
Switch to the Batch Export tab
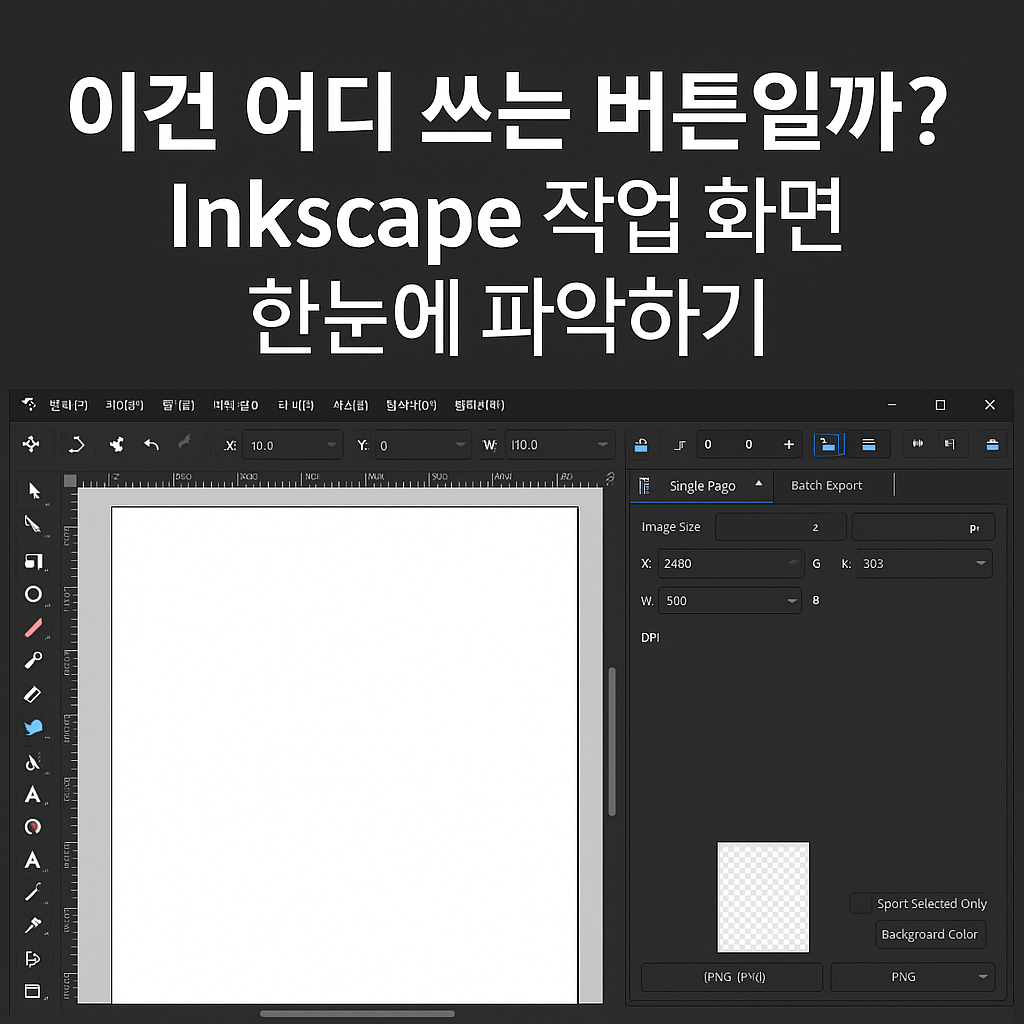pos(826,485)
